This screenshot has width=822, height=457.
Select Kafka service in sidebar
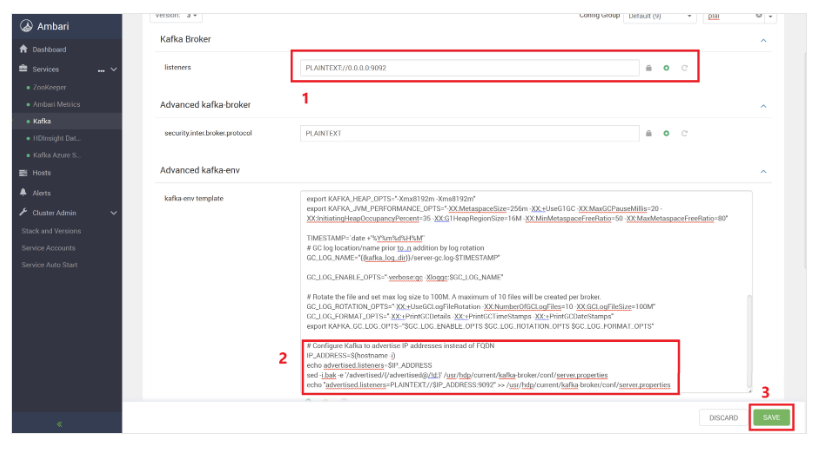[x=42, y=121]
